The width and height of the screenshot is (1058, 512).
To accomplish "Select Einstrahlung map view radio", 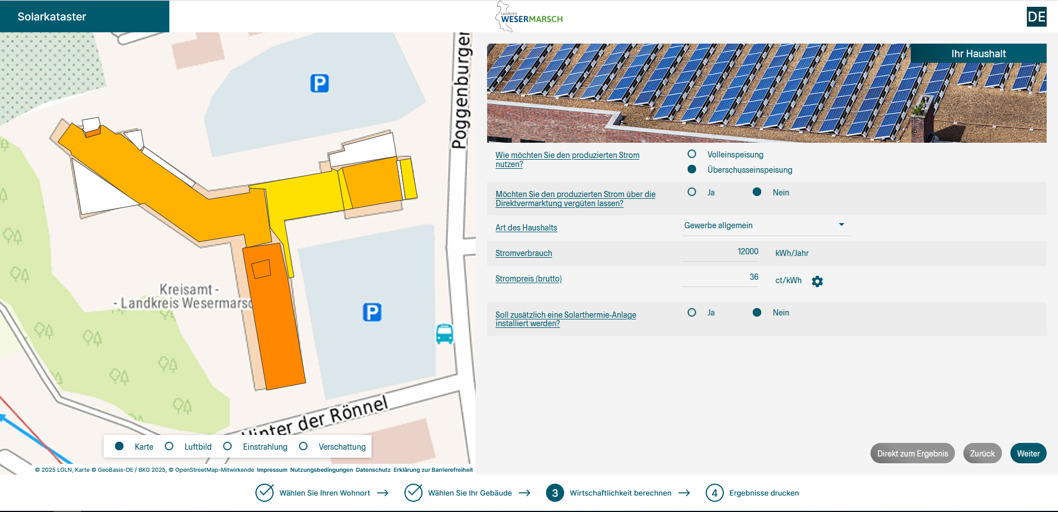I will [227, 446].
